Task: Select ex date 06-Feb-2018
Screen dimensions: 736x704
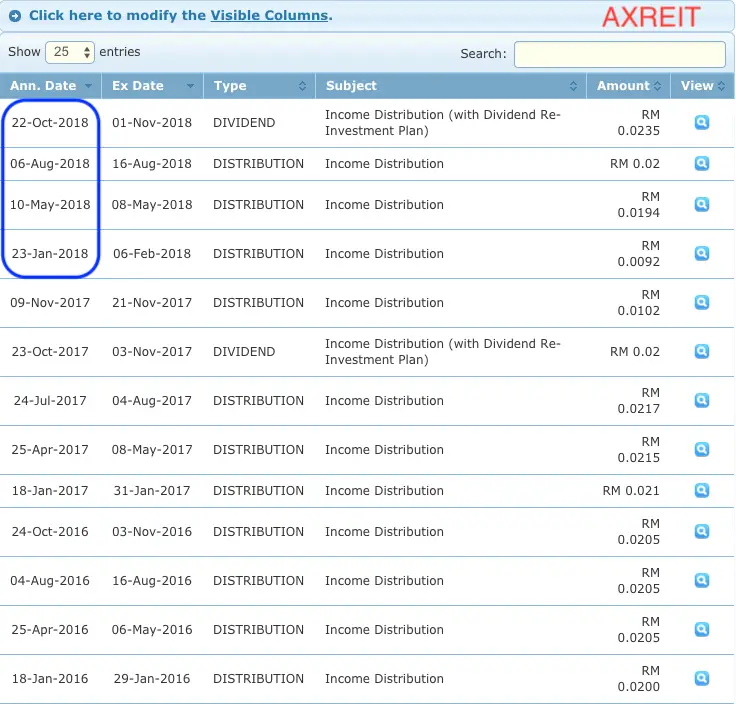Action: coord(152,253)
